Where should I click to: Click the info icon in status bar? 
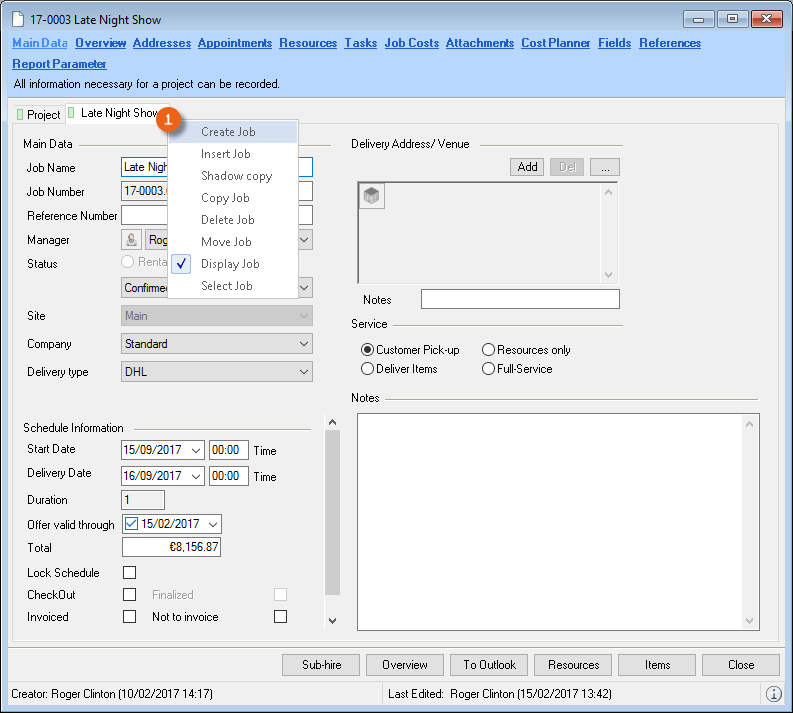click(773, 693)
